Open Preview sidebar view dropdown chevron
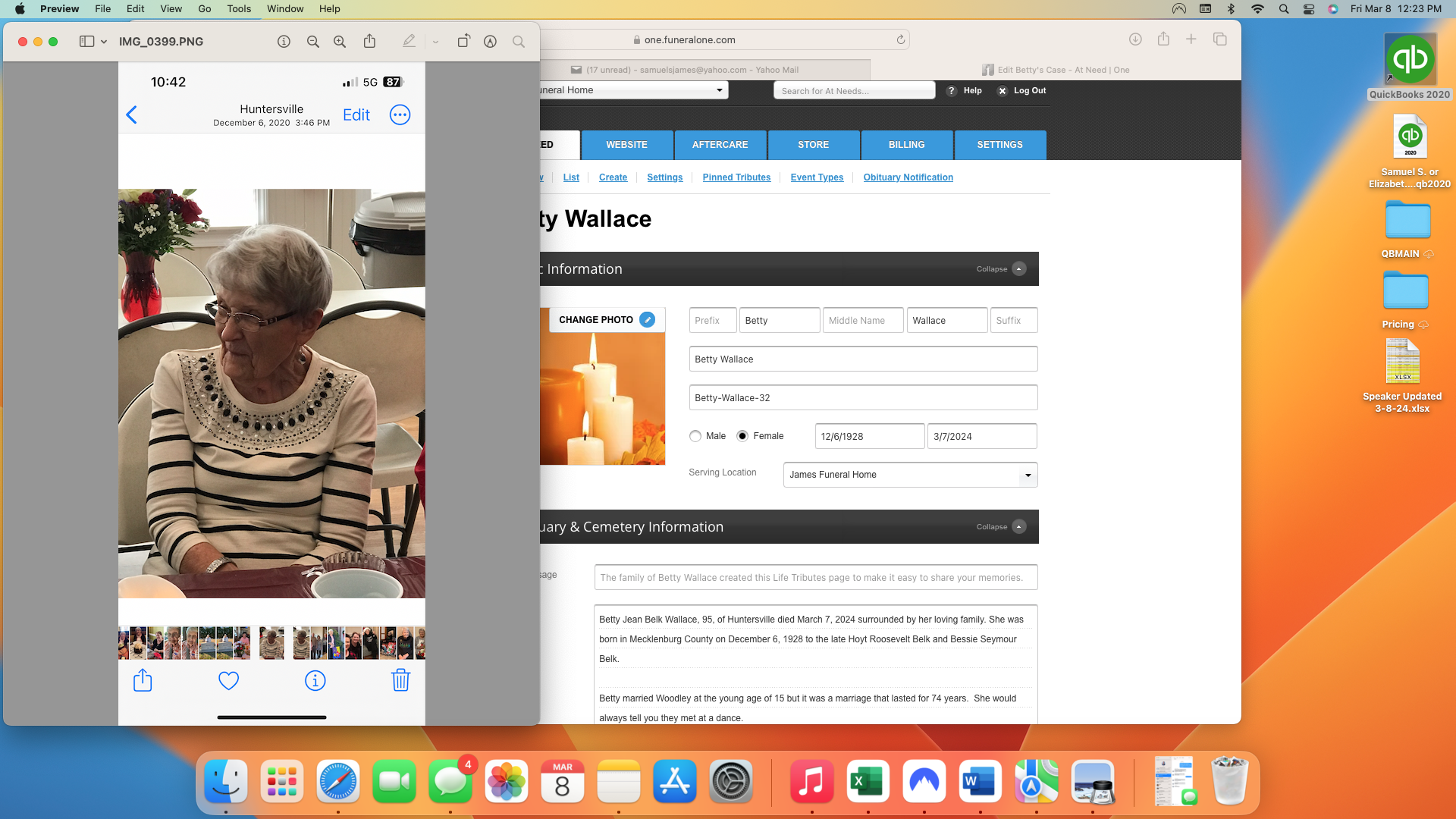1456x819 pixels. [x=104, y=42]
